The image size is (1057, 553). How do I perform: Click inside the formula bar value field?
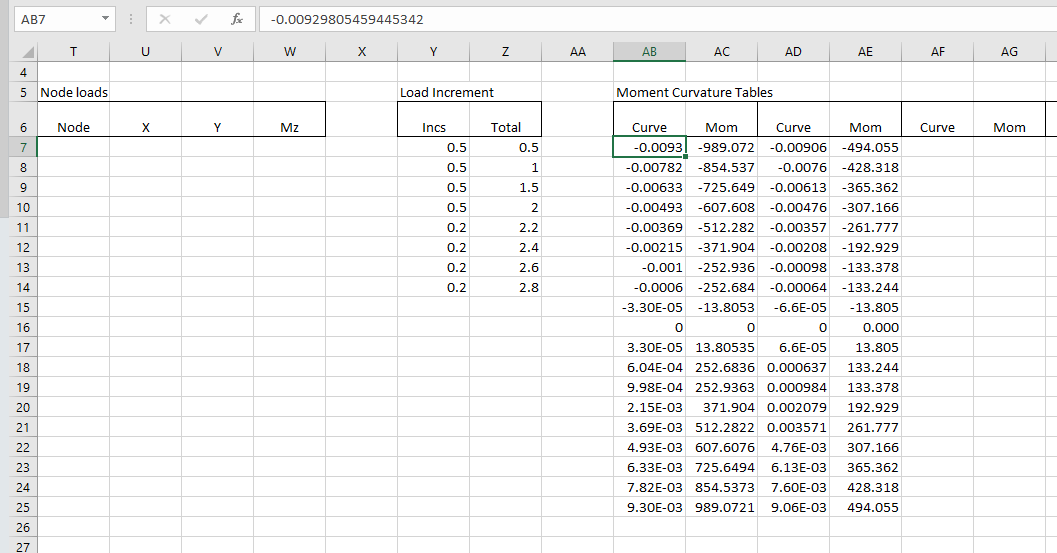[650, 19]
